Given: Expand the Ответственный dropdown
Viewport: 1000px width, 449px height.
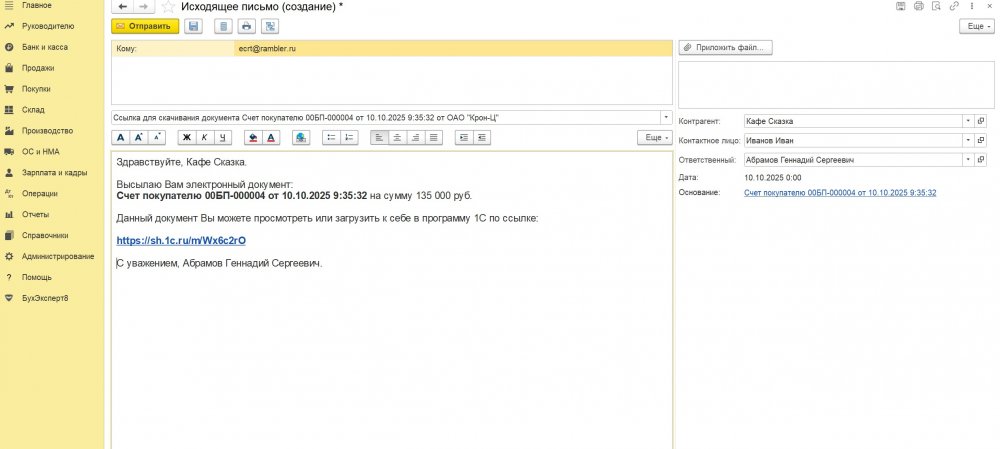Looking at the screenshot, I should [x=967, y=159].
